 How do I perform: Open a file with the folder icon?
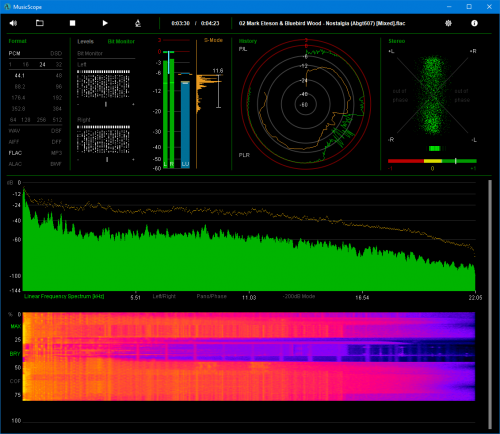pyautogui.click(x=40, y=23)
